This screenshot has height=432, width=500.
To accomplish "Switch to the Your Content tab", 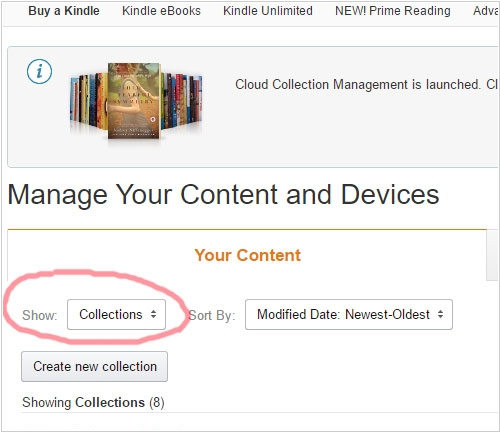I will point(247,255).
